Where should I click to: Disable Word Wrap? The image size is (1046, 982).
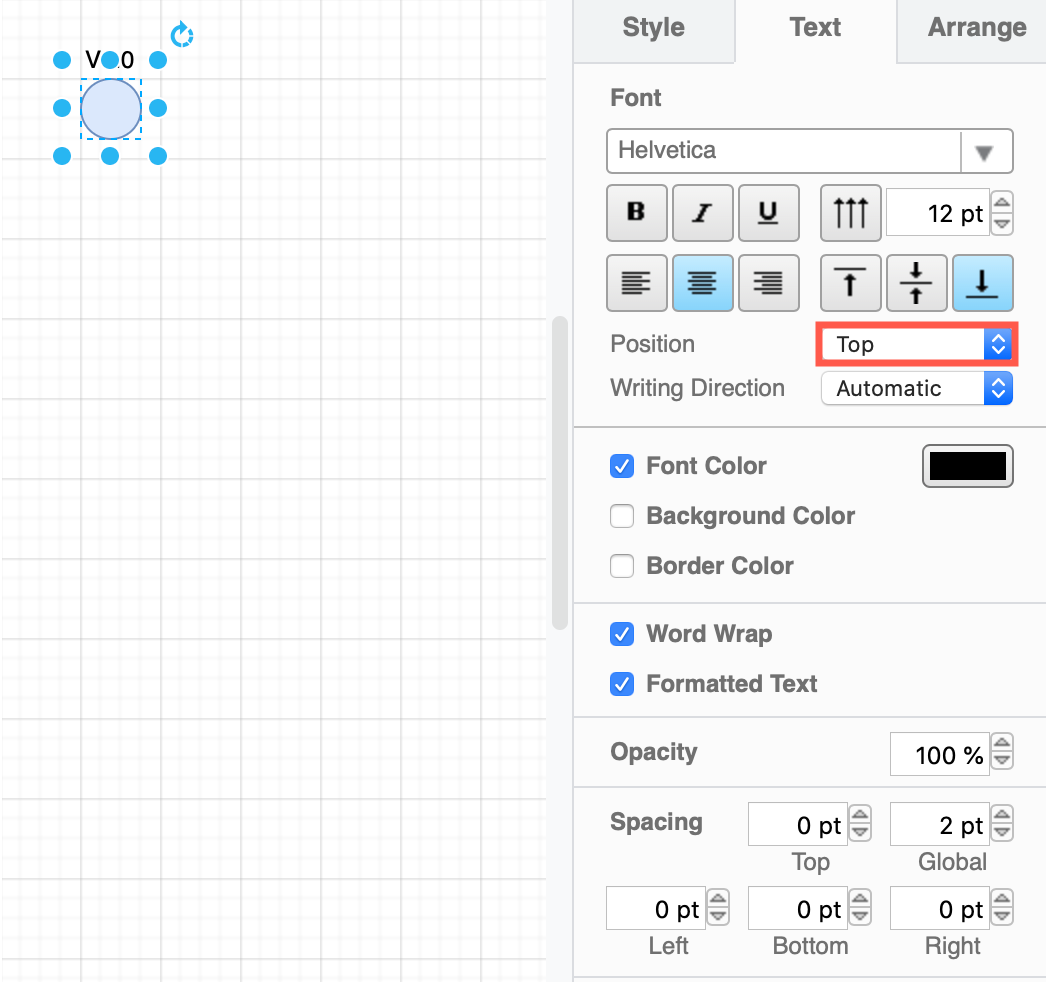tap(622, 634)
